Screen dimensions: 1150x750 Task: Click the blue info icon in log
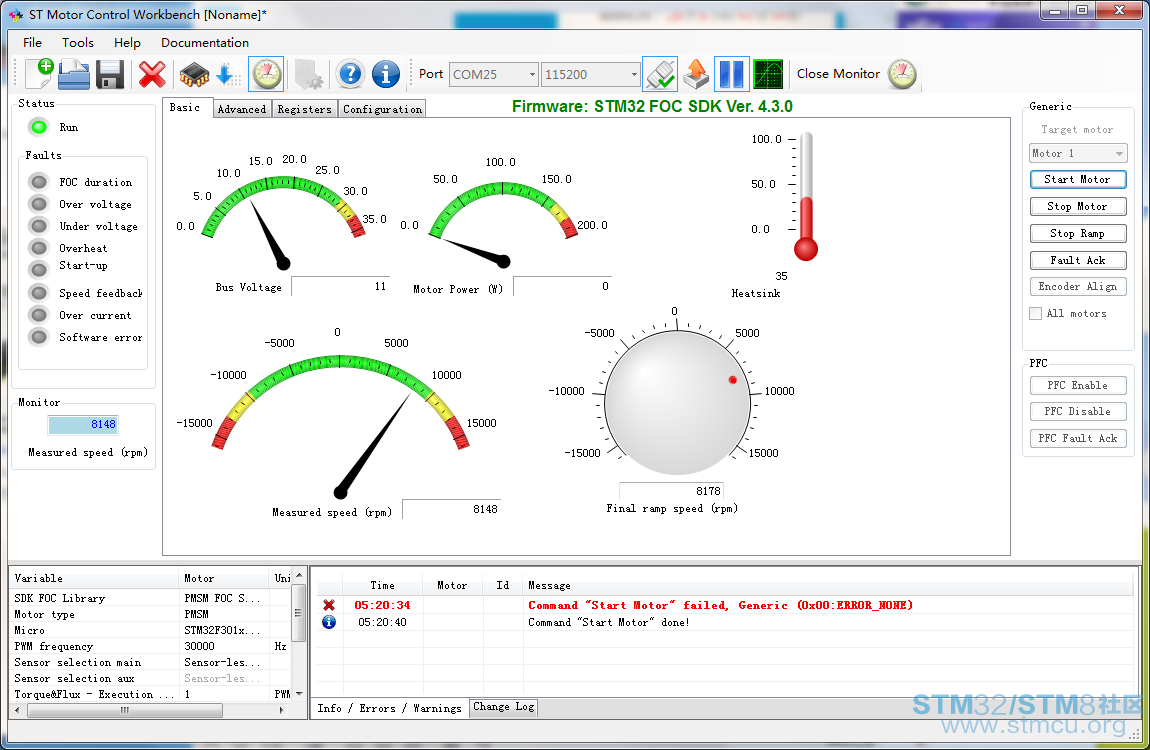(329, 622)
